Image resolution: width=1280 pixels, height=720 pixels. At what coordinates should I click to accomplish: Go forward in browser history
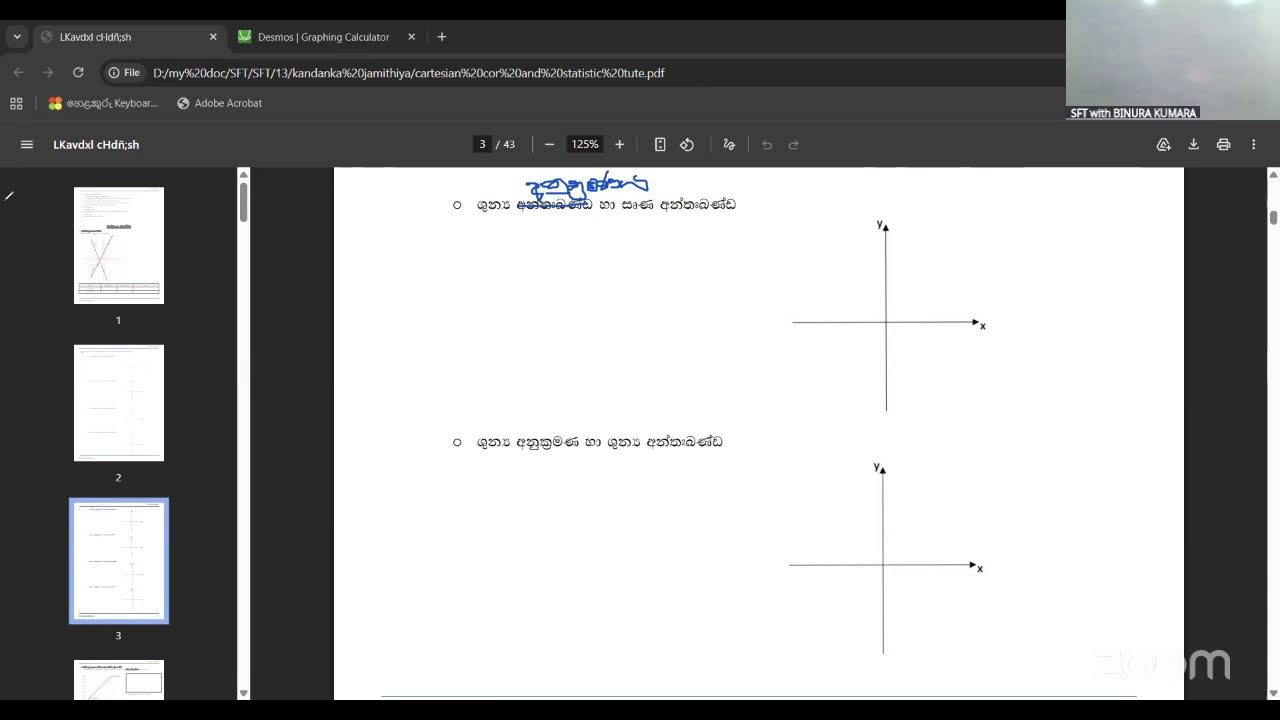tap(48, 73)
